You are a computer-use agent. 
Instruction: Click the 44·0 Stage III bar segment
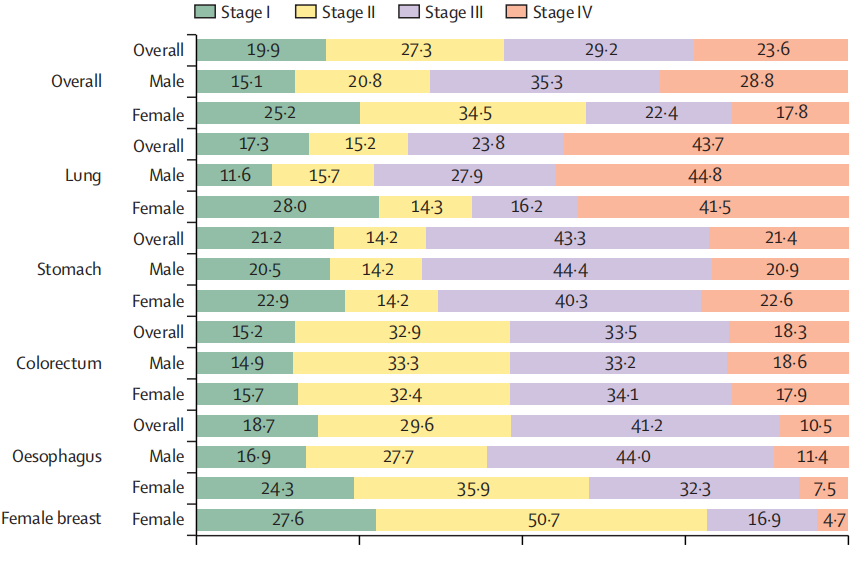tap(630, 457)
